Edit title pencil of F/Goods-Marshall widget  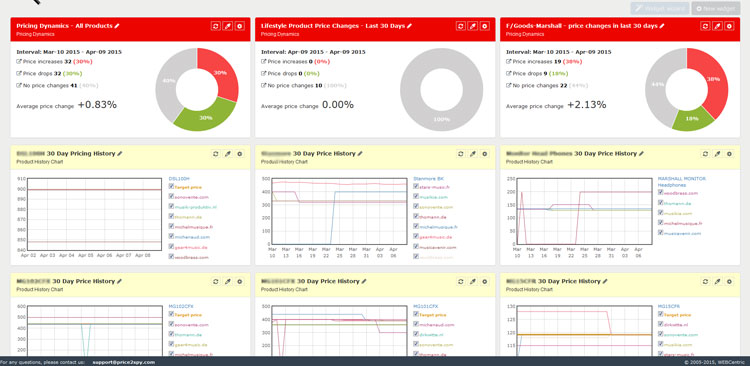(x=662, y=26)
